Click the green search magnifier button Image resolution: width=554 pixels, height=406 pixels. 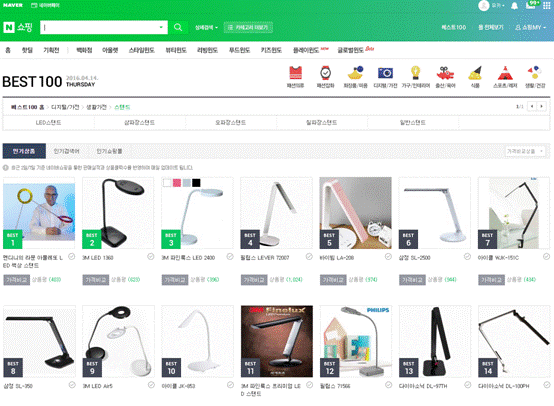point(178,27)
